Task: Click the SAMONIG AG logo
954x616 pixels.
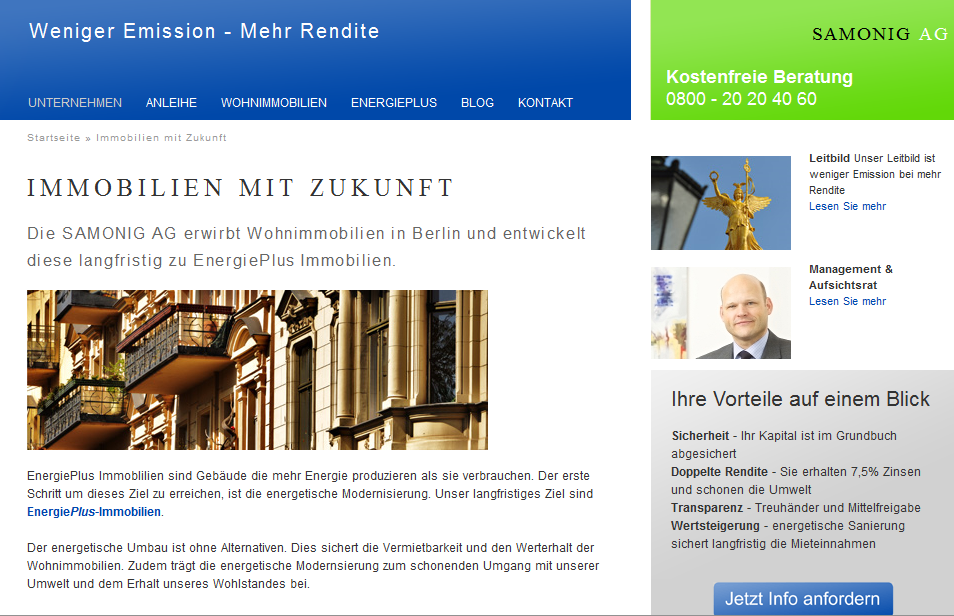Action: click(x=879, y=34)
